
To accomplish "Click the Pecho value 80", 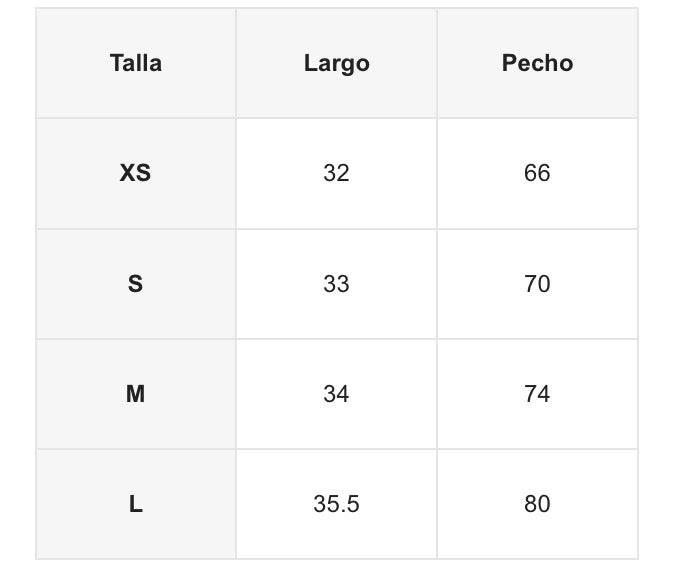I will click(x=537, y=504).
